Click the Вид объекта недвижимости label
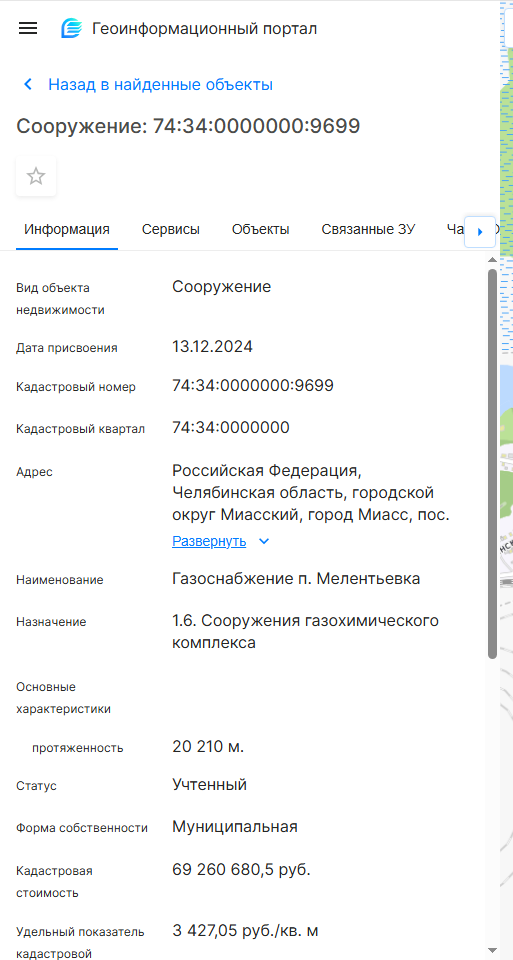 [x=61, y=299]
